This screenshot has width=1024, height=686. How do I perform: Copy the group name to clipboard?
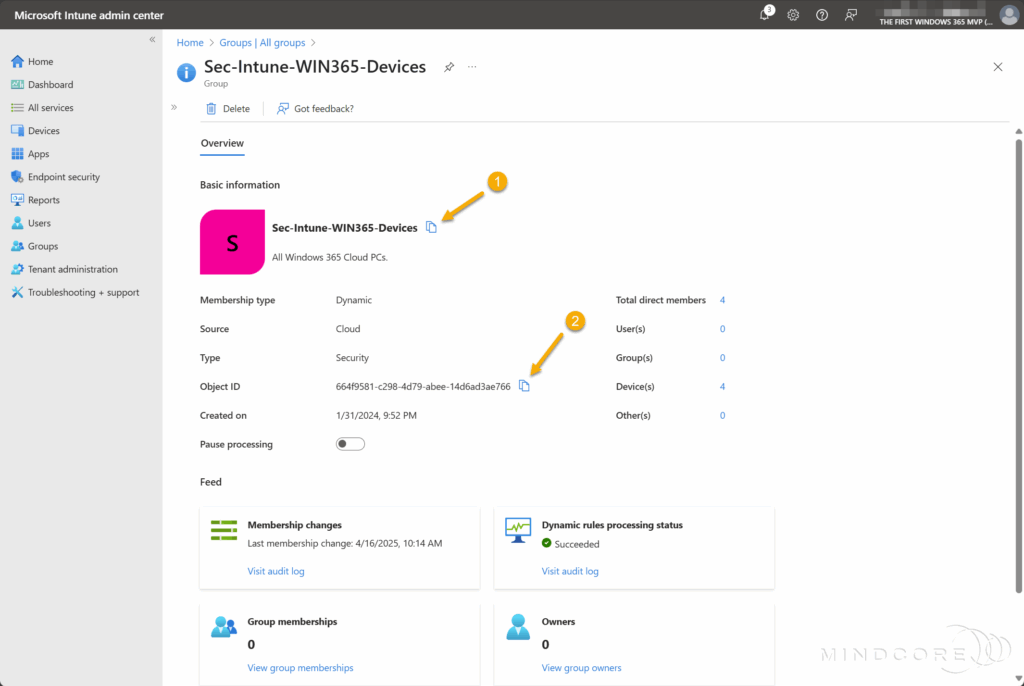(431, 227)
